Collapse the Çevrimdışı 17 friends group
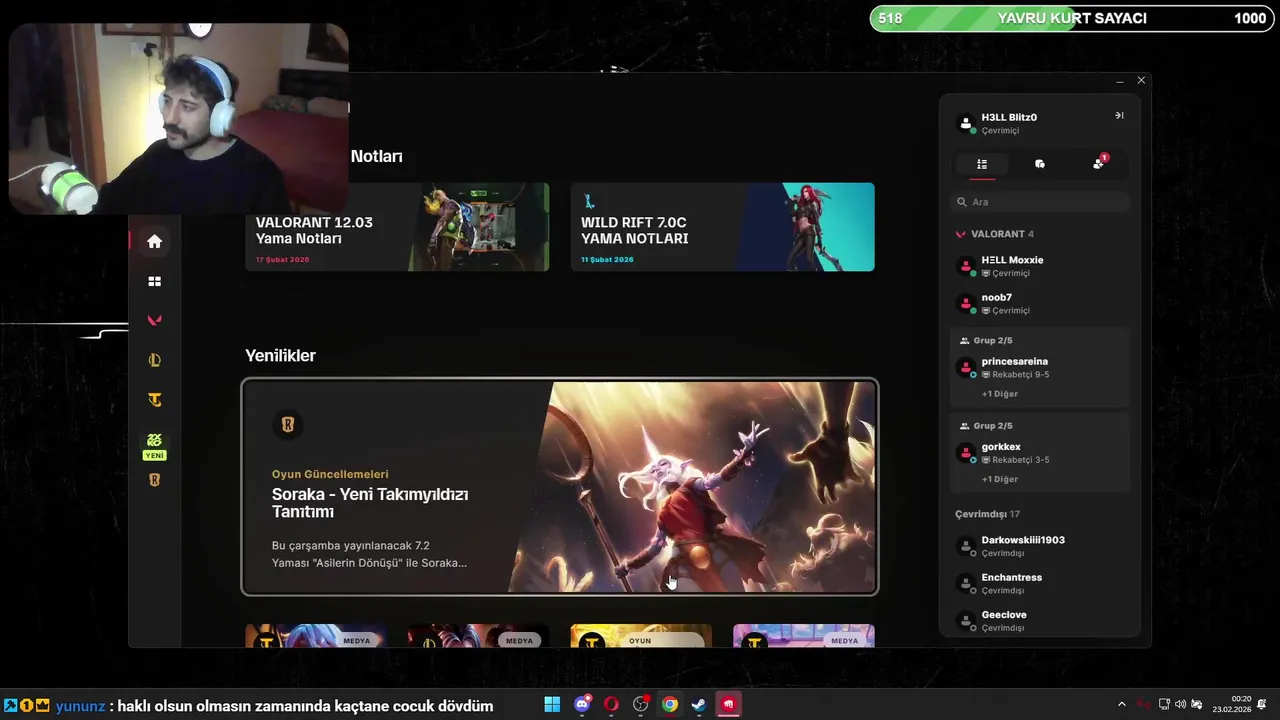Screen dimensions: 1280x720 pos(987,514)
